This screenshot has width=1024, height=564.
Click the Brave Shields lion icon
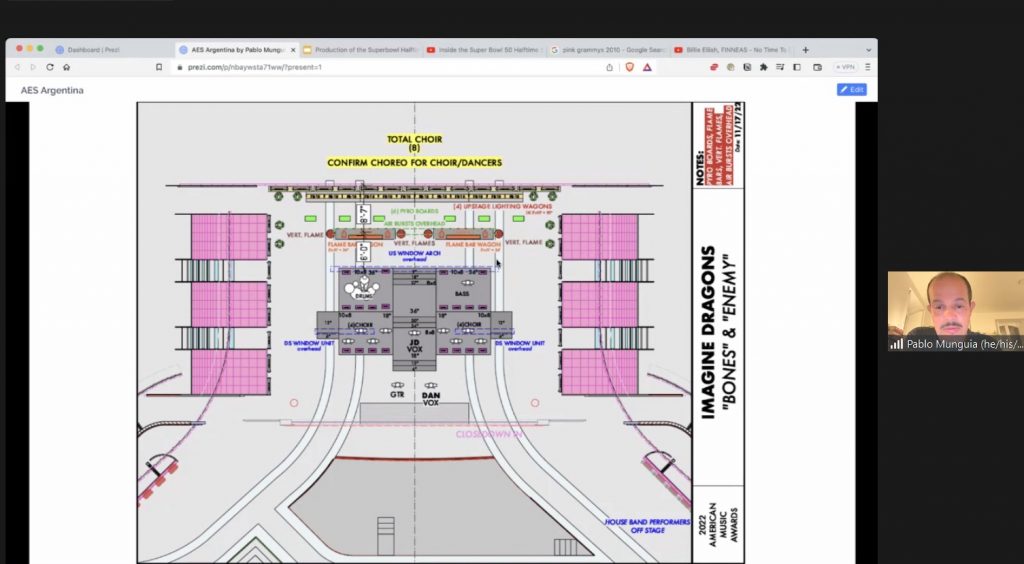point(629,67)
